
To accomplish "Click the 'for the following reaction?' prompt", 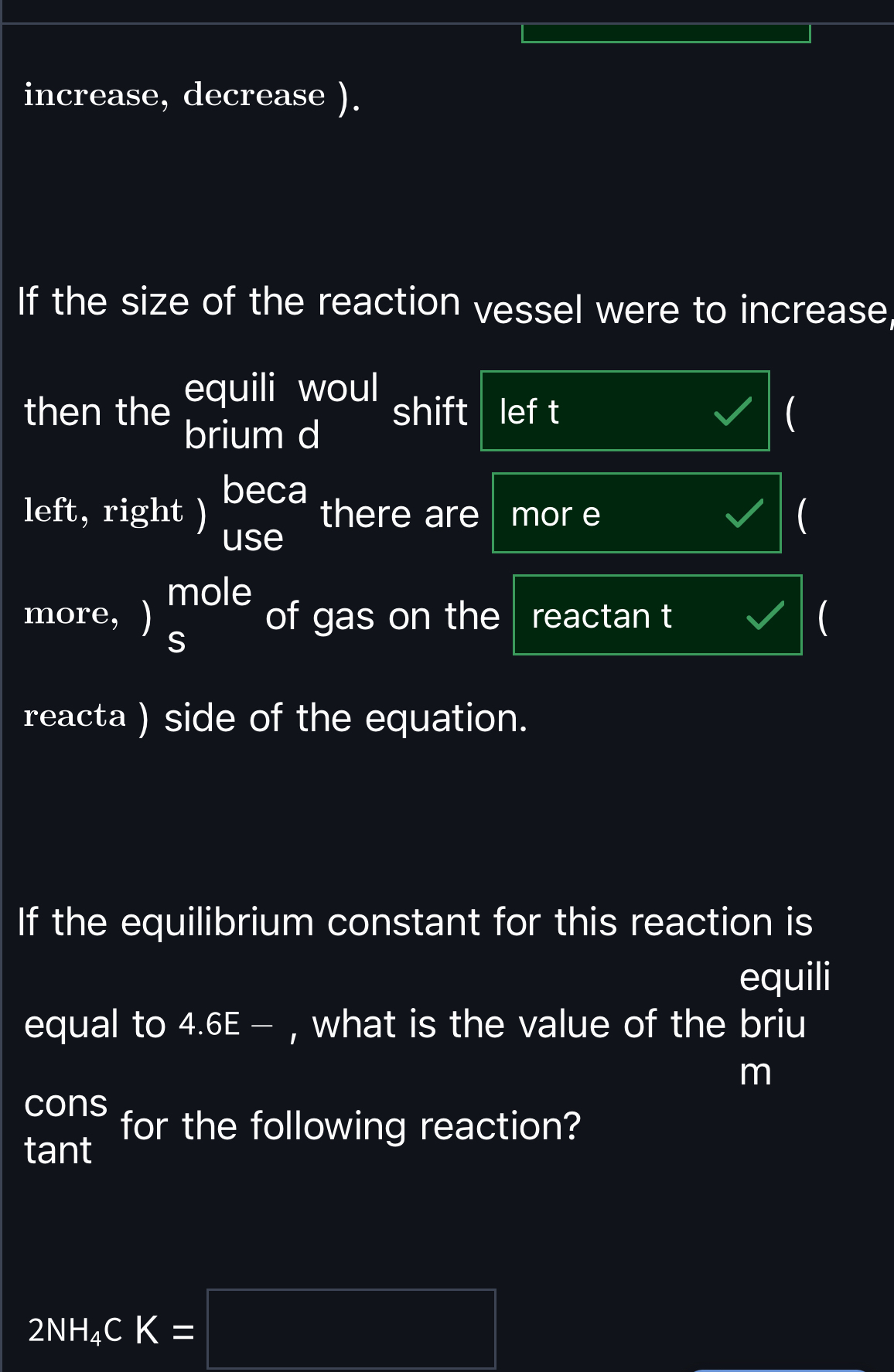I will point(350,1125).
